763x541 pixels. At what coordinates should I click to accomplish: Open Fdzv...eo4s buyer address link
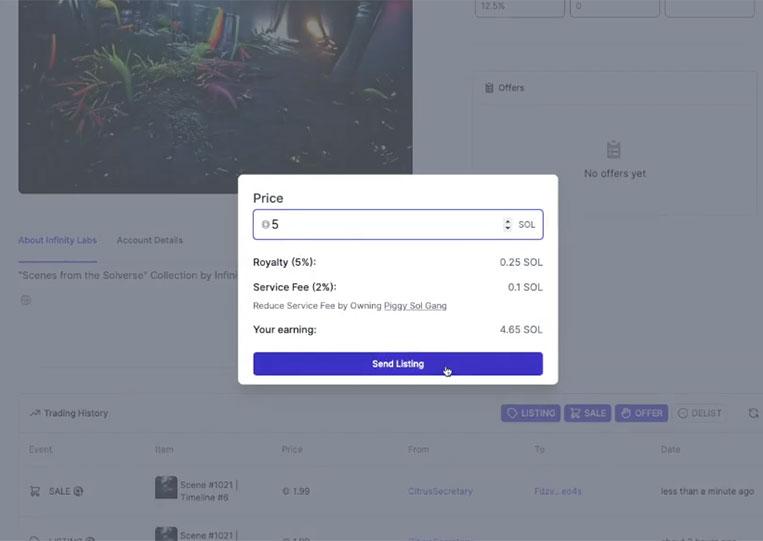point(558,491)
